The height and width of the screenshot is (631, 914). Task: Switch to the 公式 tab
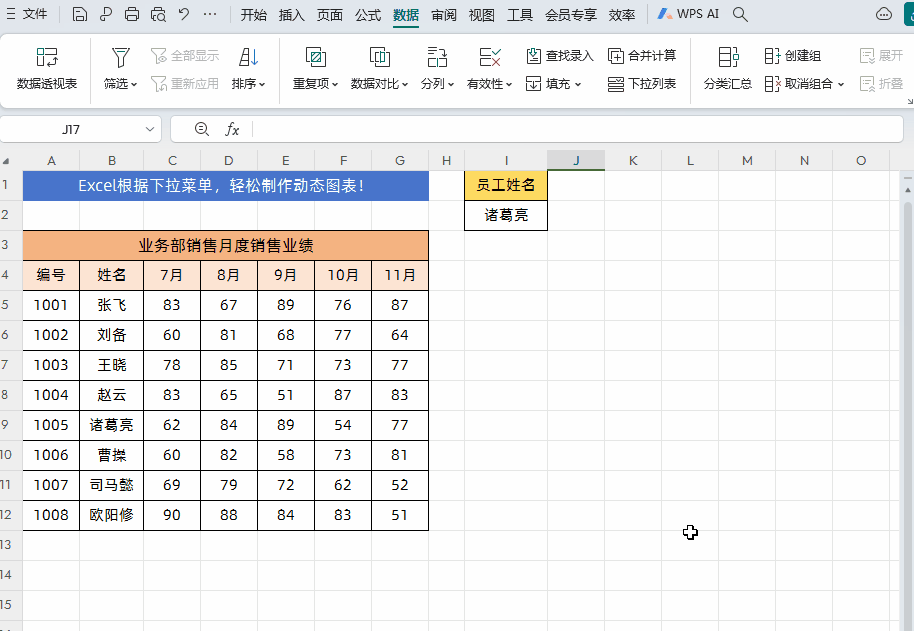pos(368,15)
